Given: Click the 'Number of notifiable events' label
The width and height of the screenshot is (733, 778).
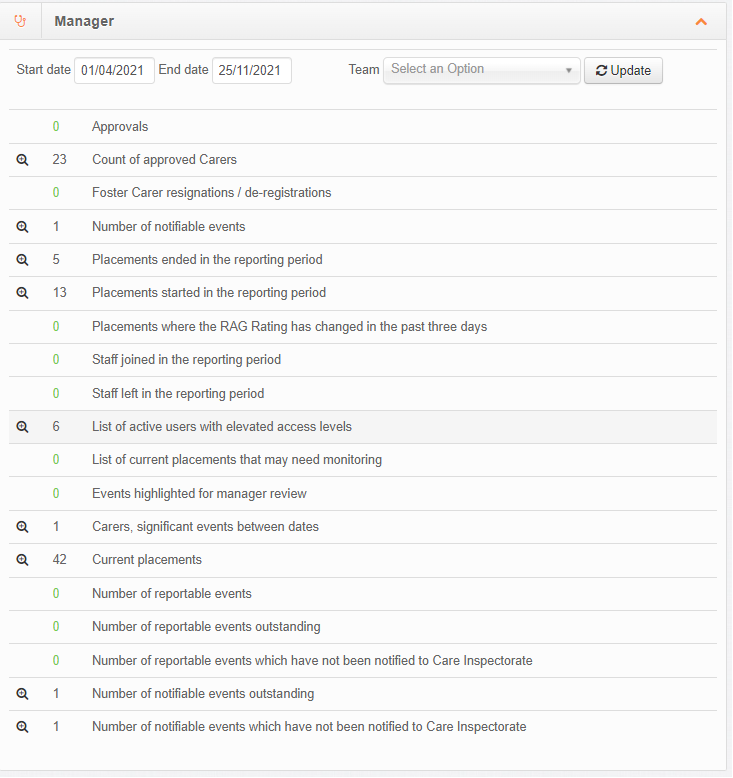Looking at the screenshot, I should pyautogui.click(x=169, y=227).
